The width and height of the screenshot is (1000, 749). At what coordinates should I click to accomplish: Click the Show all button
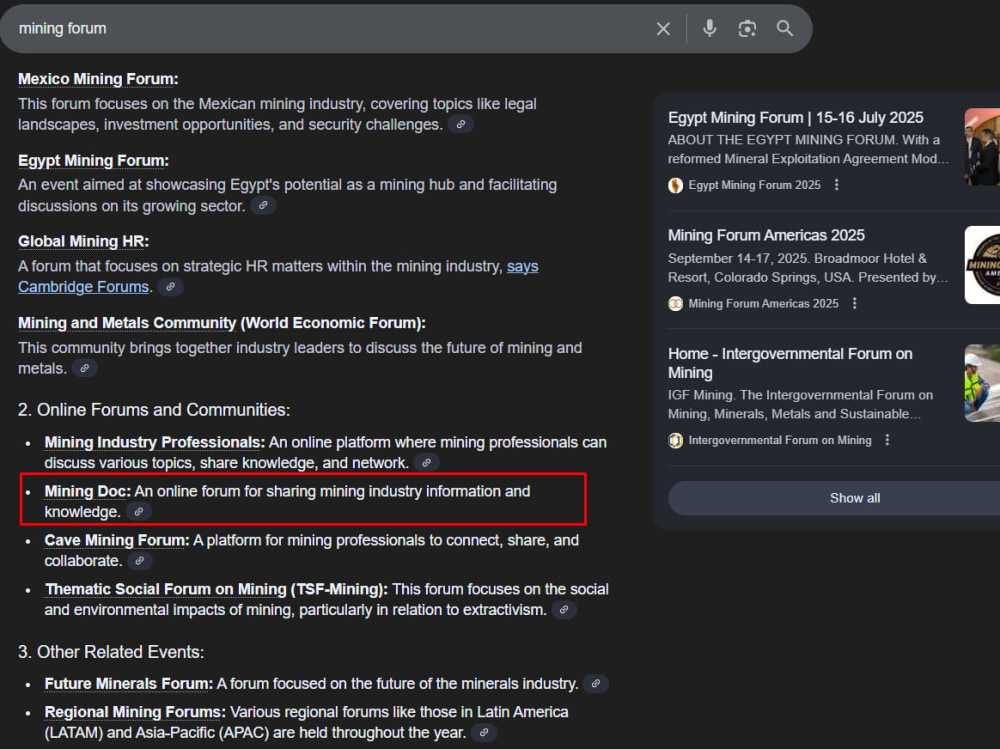pos(855,498)
